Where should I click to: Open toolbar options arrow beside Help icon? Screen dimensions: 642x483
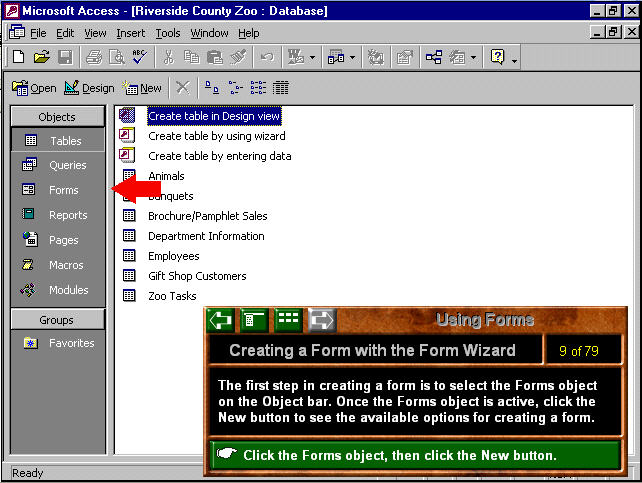514,61
